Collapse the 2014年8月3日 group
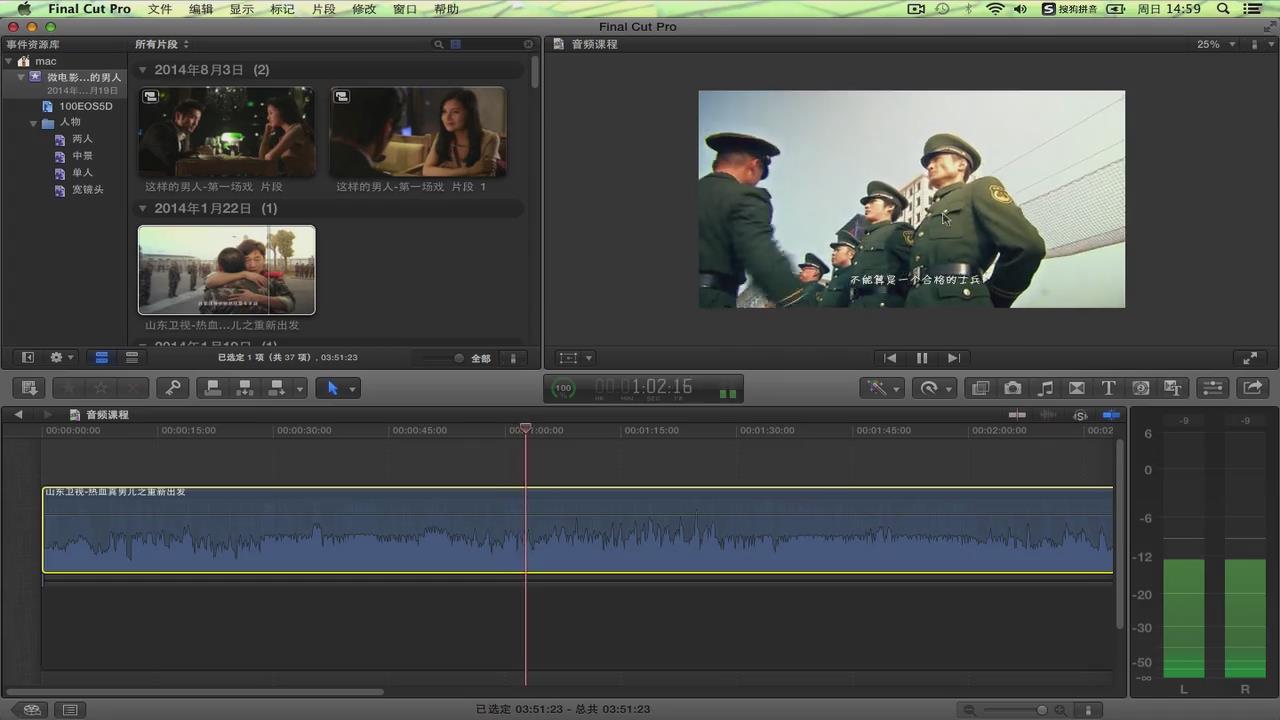This screenshot has width=1280, height=720. pyautogui.click(x=143, y=70)
